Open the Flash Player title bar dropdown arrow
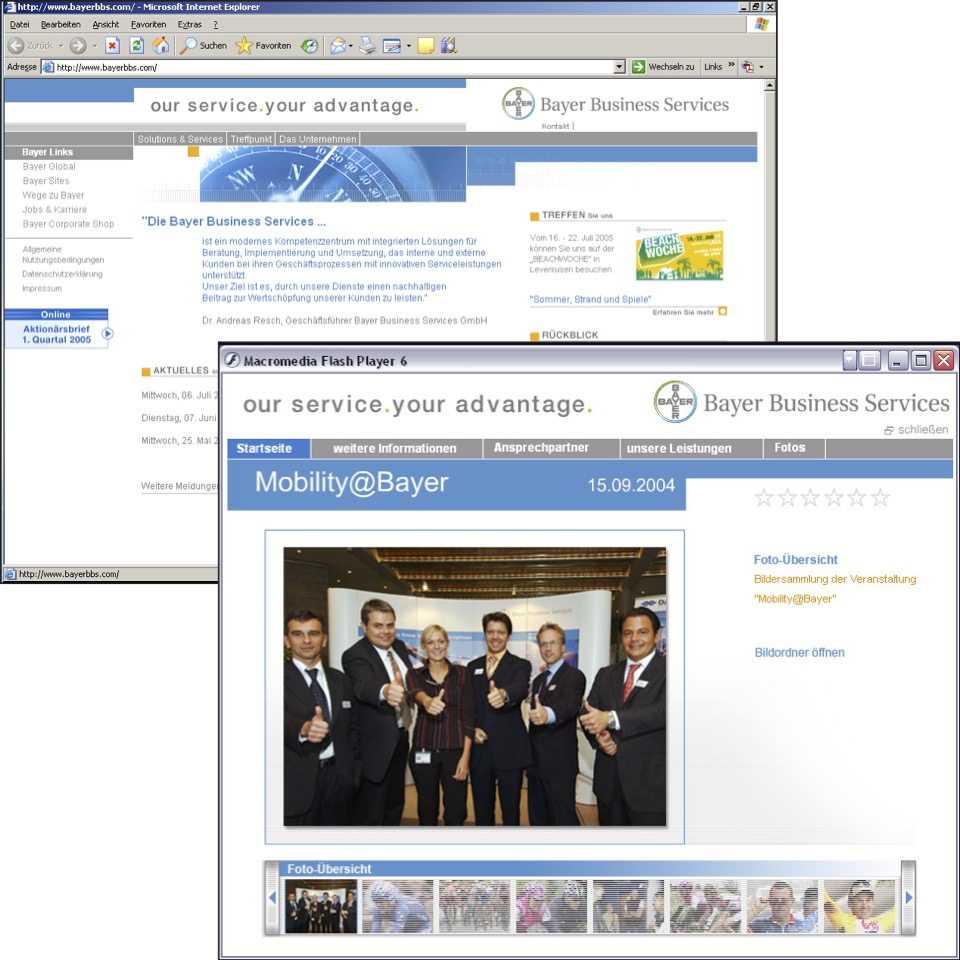960x960 pixels. click(x=849, y=360)
